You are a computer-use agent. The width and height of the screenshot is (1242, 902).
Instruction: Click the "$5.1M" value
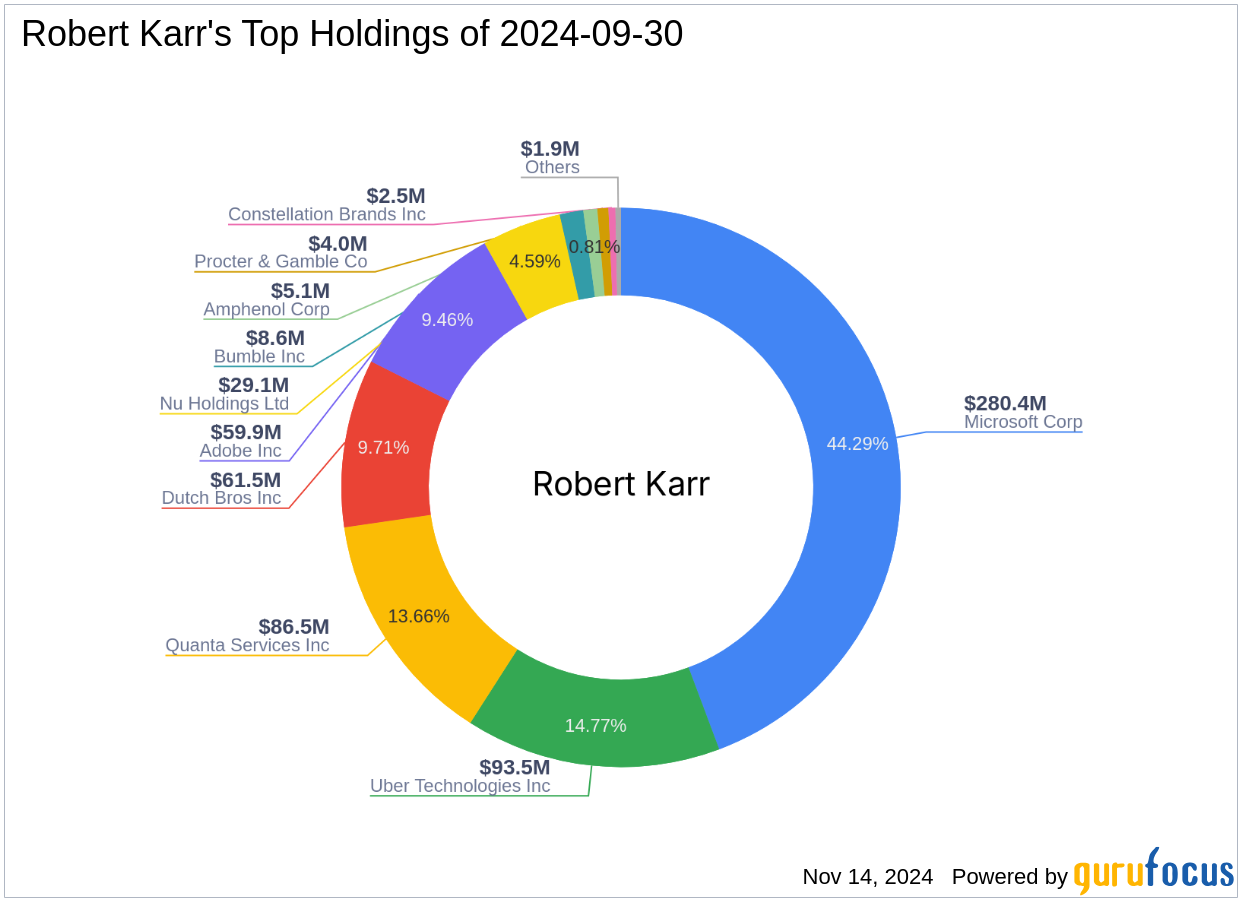tap(300, 291)
